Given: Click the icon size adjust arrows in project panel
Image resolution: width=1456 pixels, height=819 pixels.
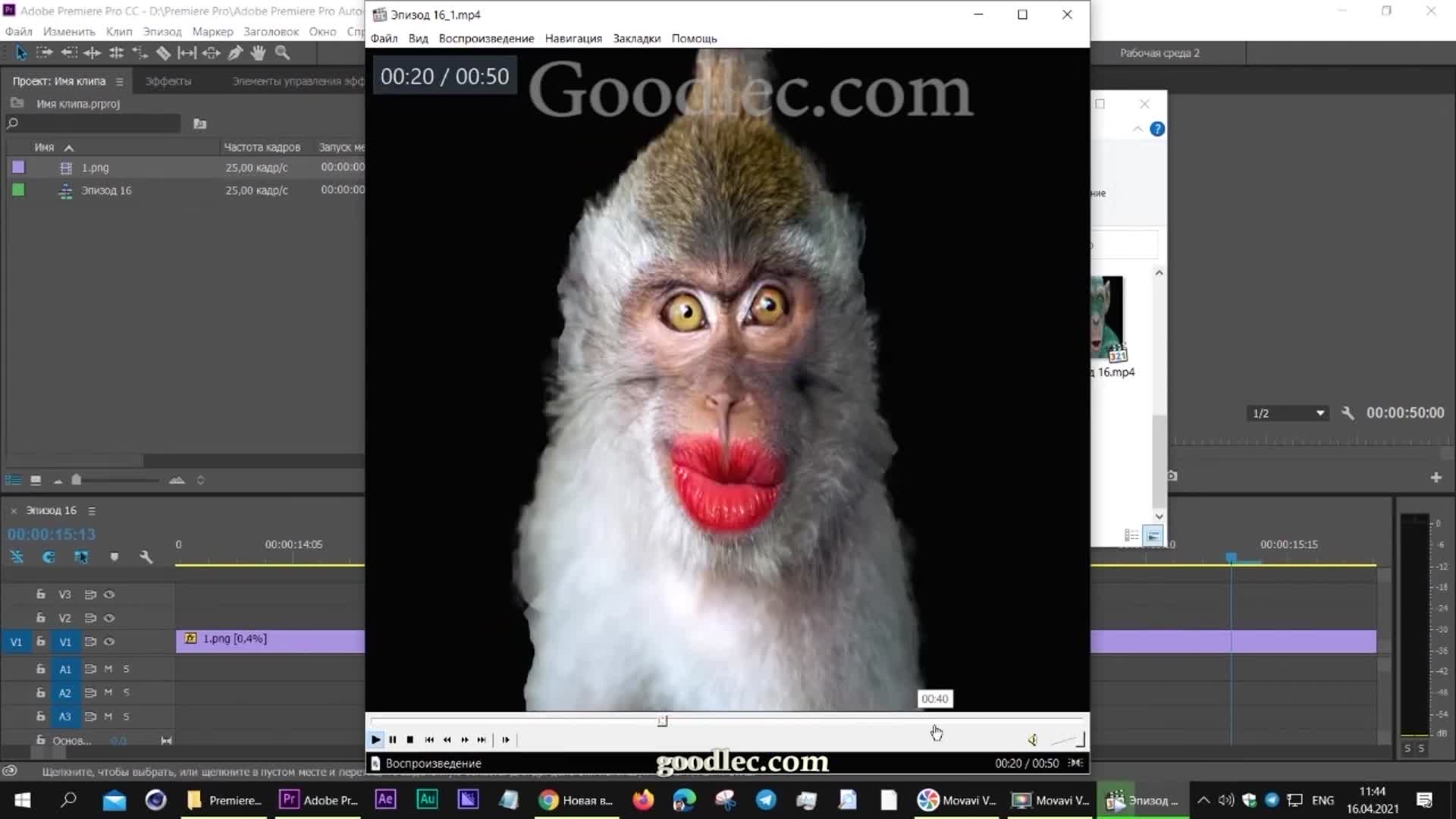Looking at the screenshot, I should 200,480.
